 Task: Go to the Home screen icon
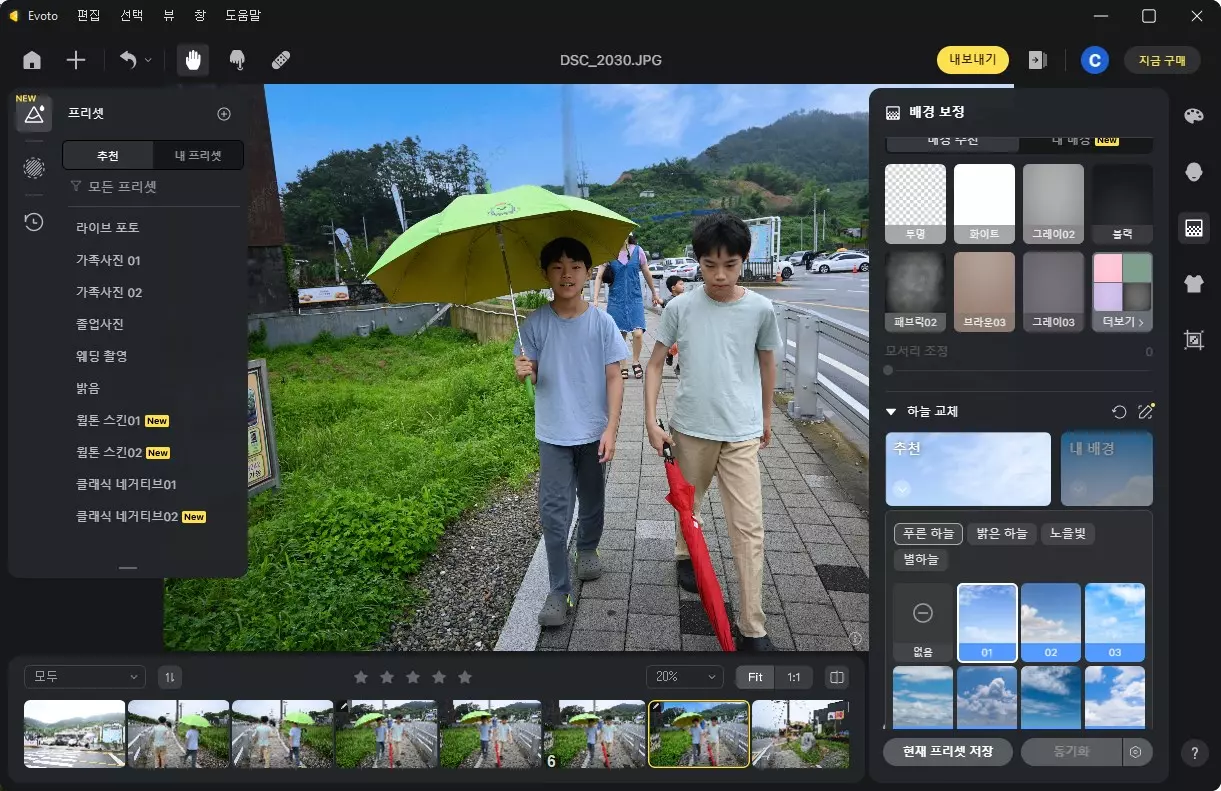coord(32,60)
